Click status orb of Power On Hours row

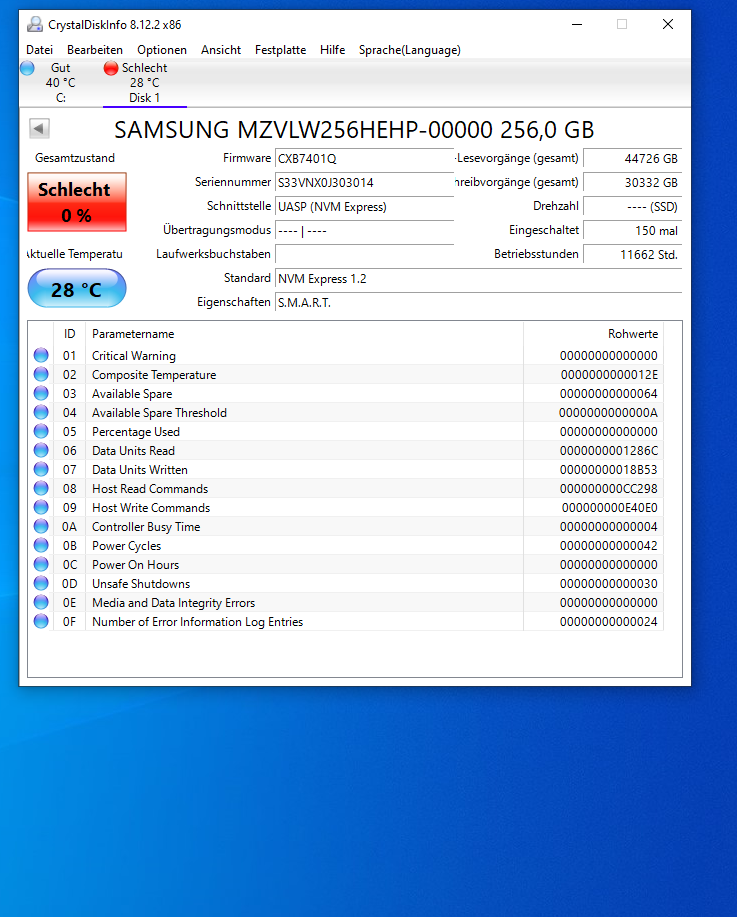[41, 564]
